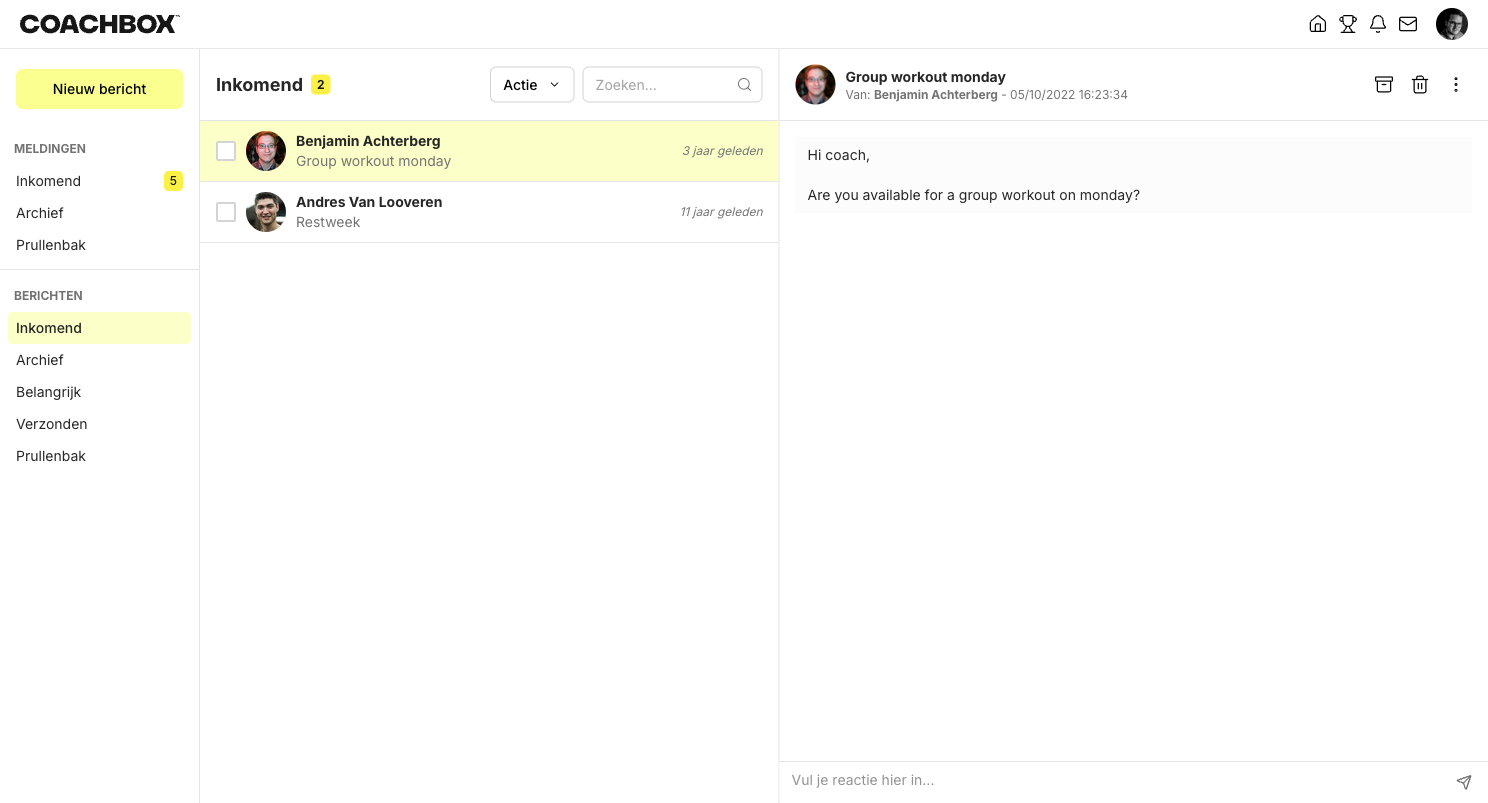
Task: Open Prullenbak under Meldingen
Action: pos(99,245)
